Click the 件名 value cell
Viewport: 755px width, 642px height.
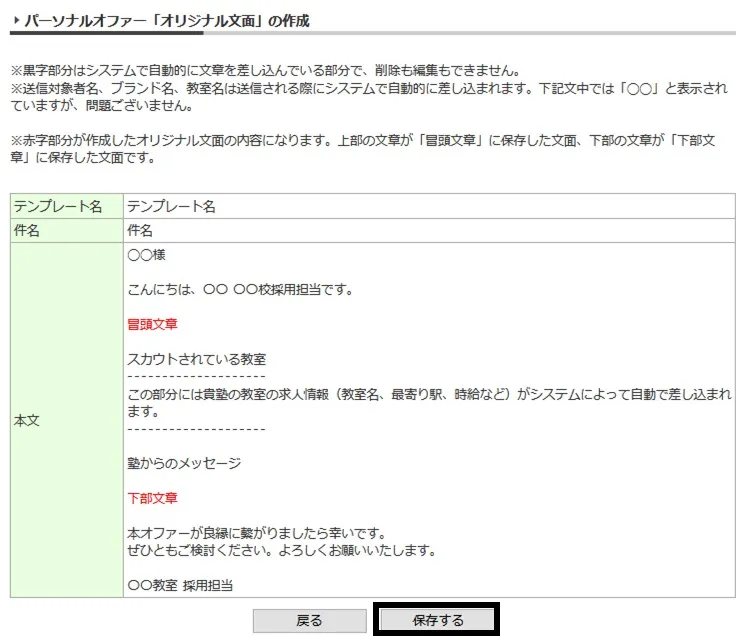(140, 230)
